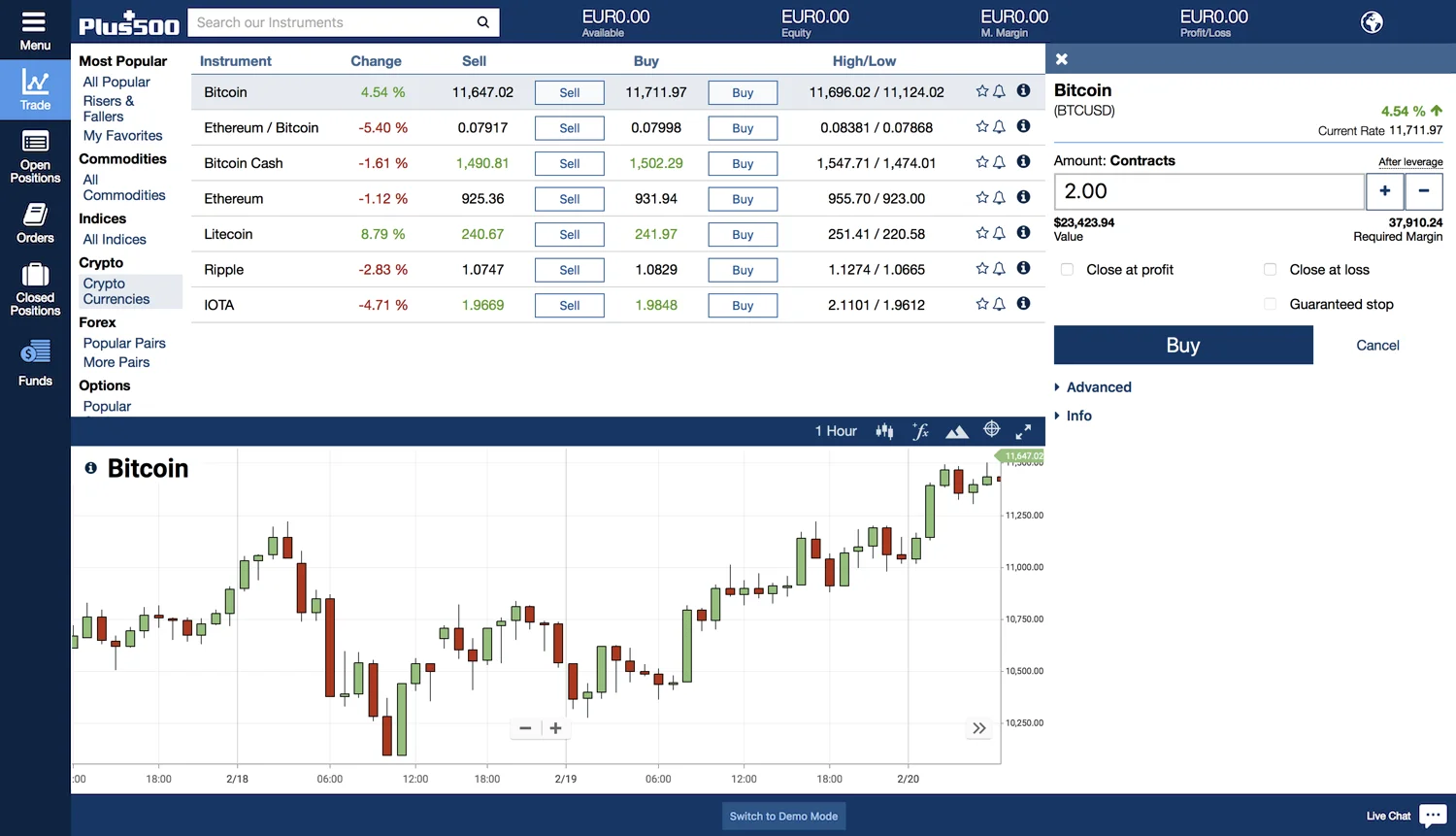Viewport: 1456px width, 836px height.
Task: Switch chart to mountain/area view
Action: coord(957,430)
